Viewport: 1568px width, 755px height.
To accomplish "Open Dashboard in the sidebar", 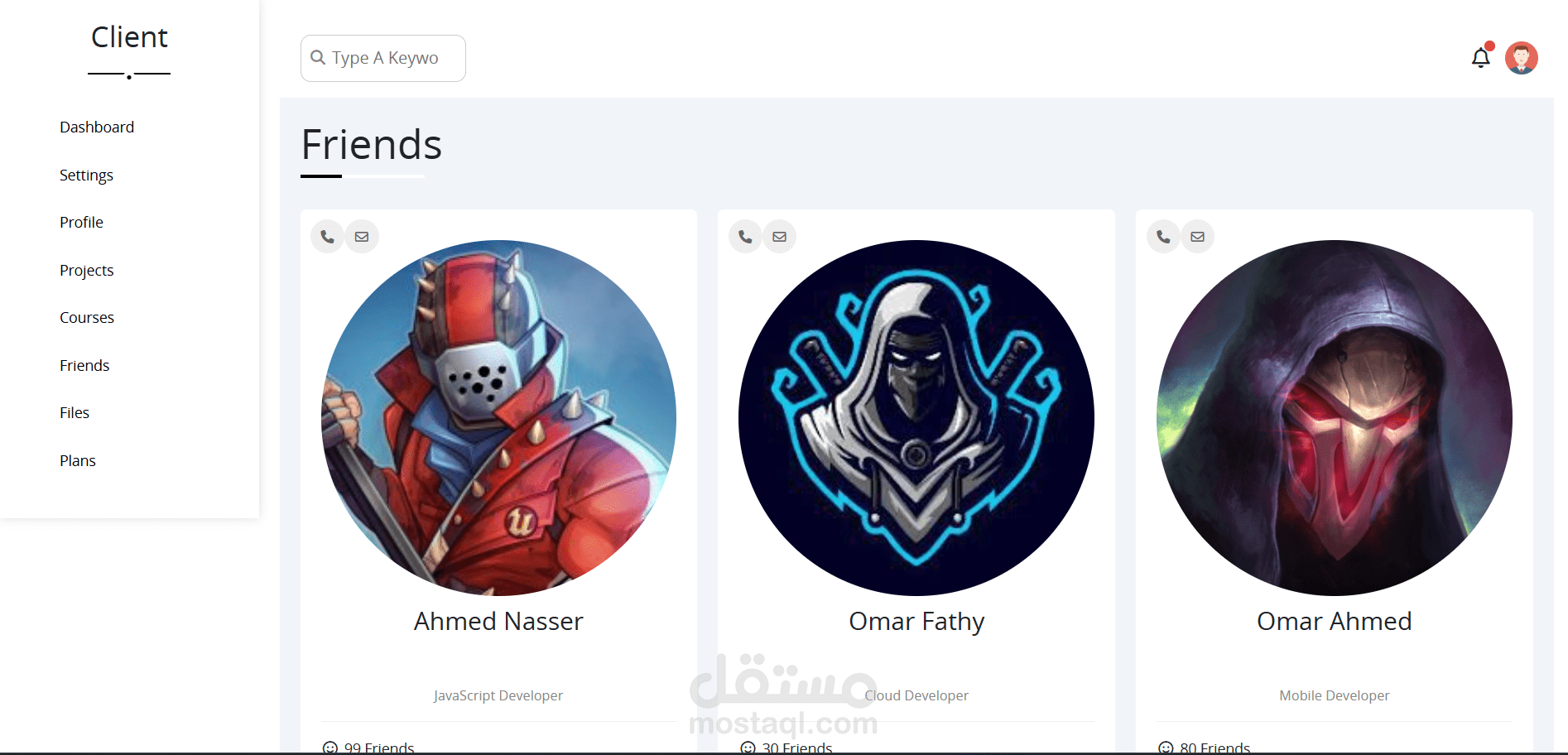I will (97, 127).
